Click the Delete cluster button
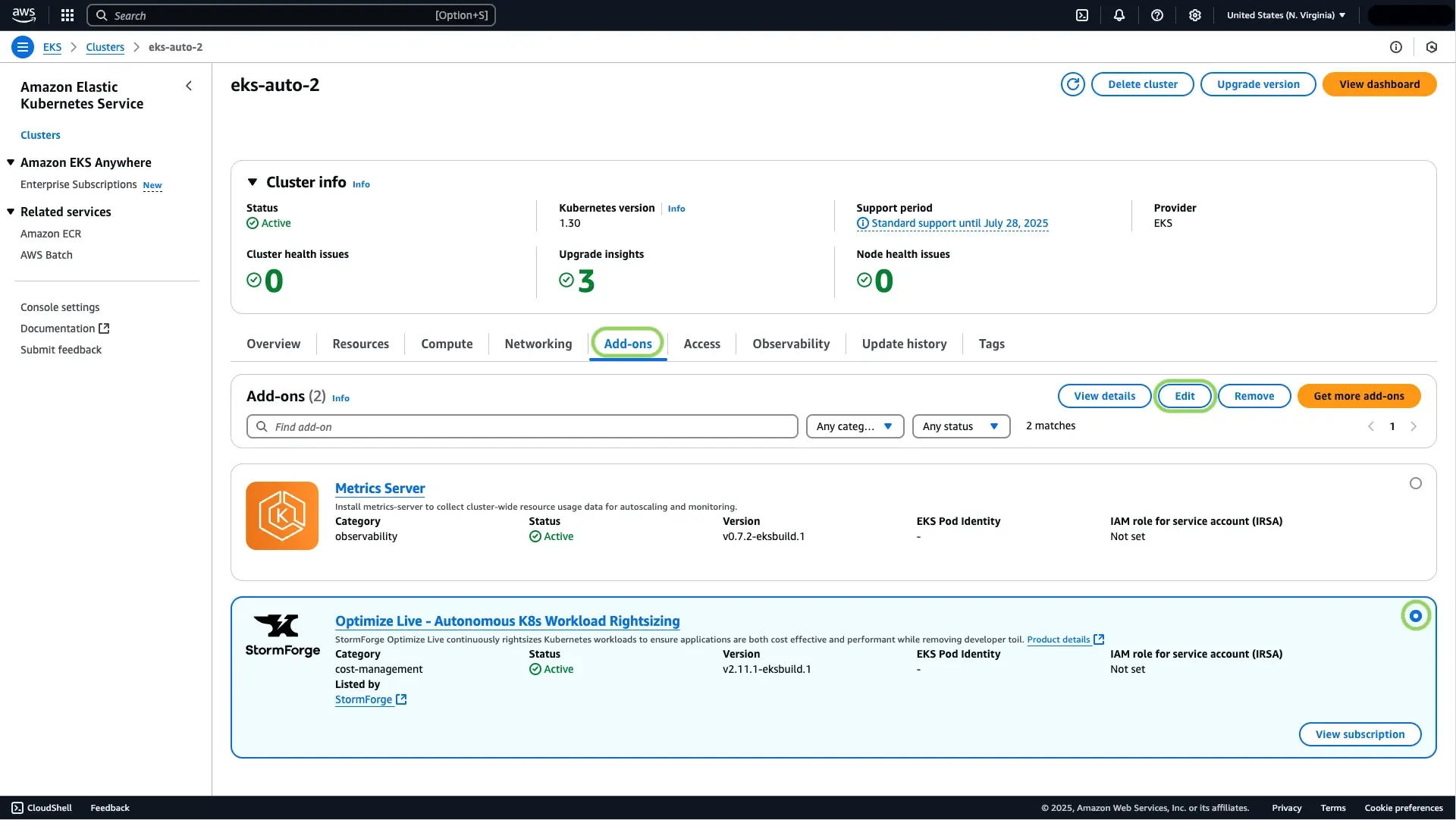Viewport: 1456px width, 820px height. pyautogui.click(x=1143, y=84)
